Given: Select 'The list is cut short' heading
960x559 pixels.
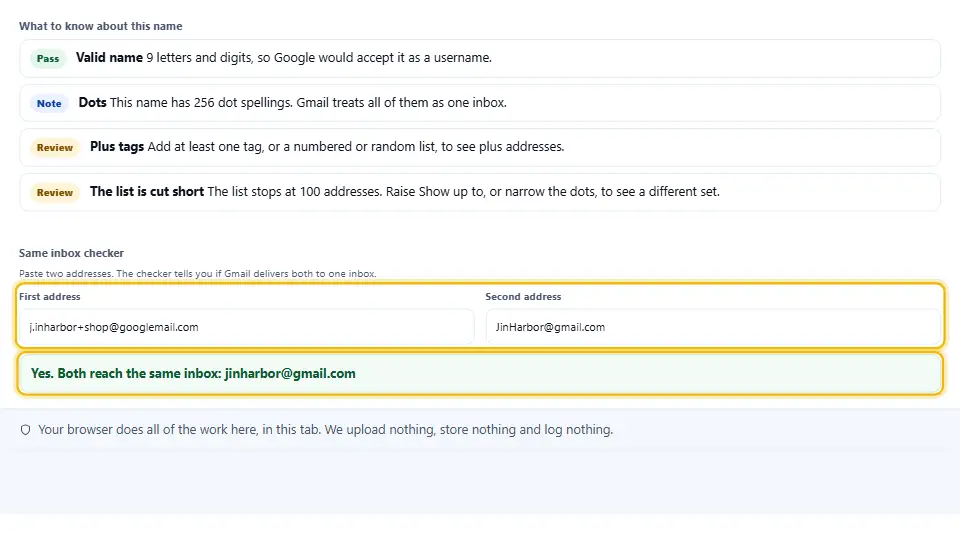Looking at the screenshot, I should (147, 191).
